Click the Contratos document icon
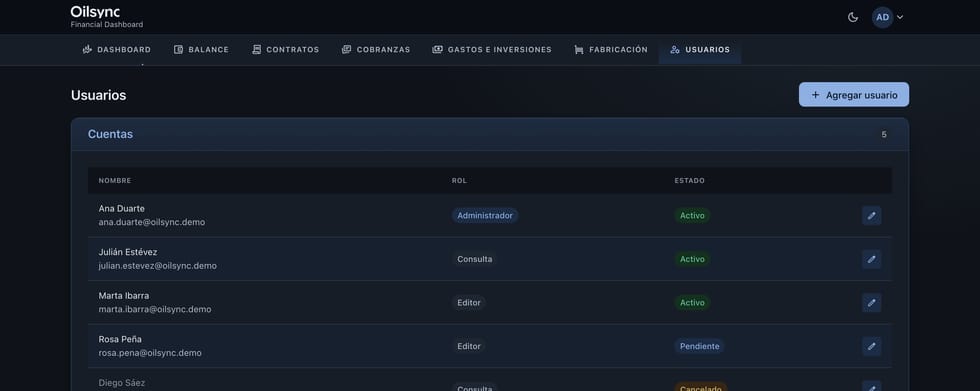The width and height of the screenshot is (980, 391). [256, 50]
